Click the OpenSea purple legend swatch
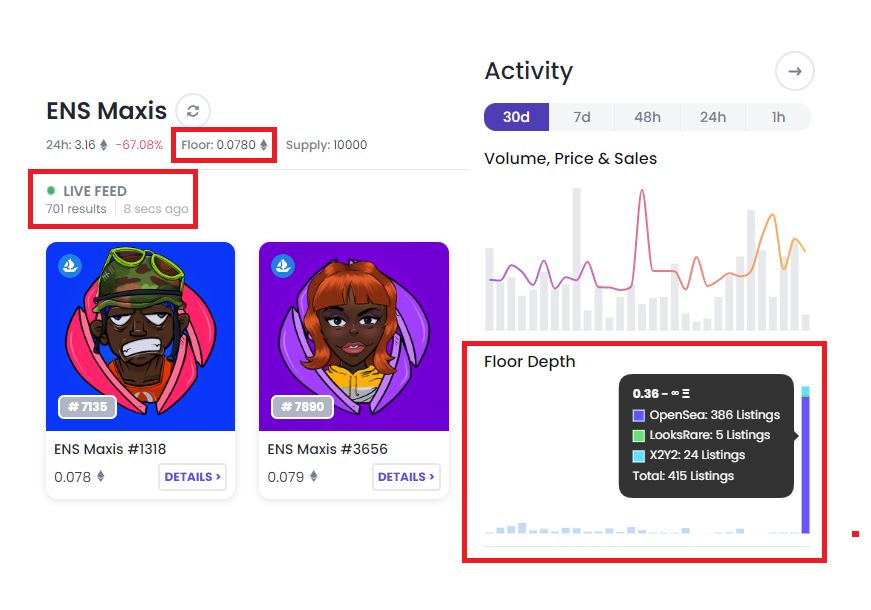 click(x=639, y=415)
